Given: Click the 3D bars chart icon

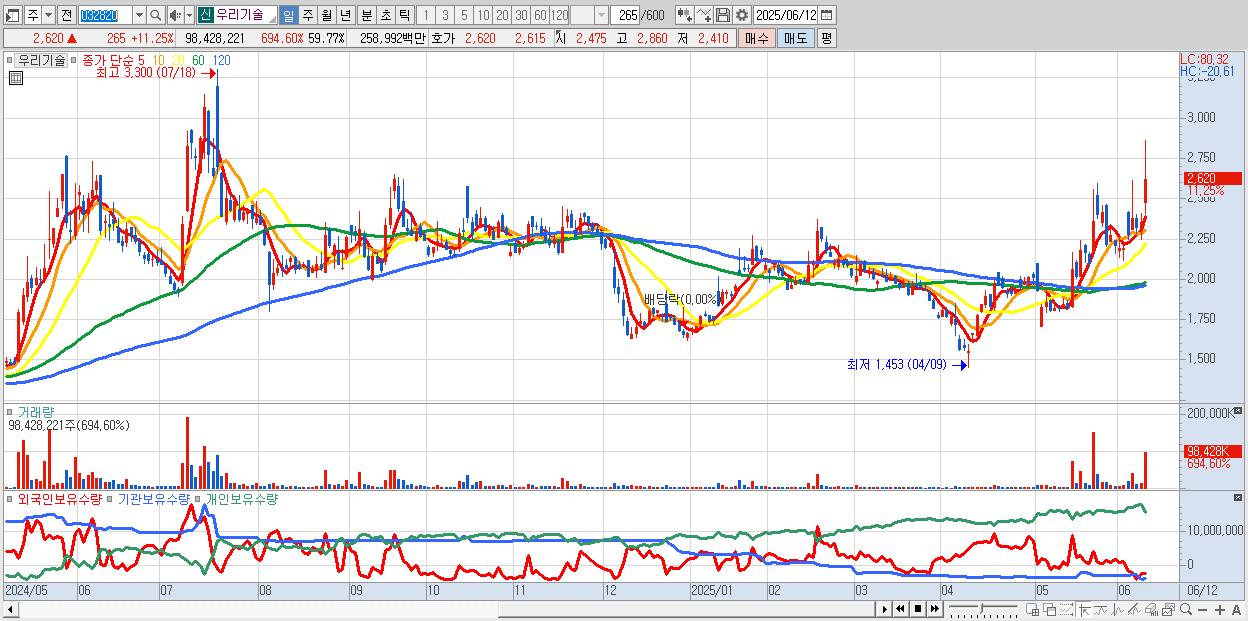Looking at the screenshot, I should tap(1151, 609).
